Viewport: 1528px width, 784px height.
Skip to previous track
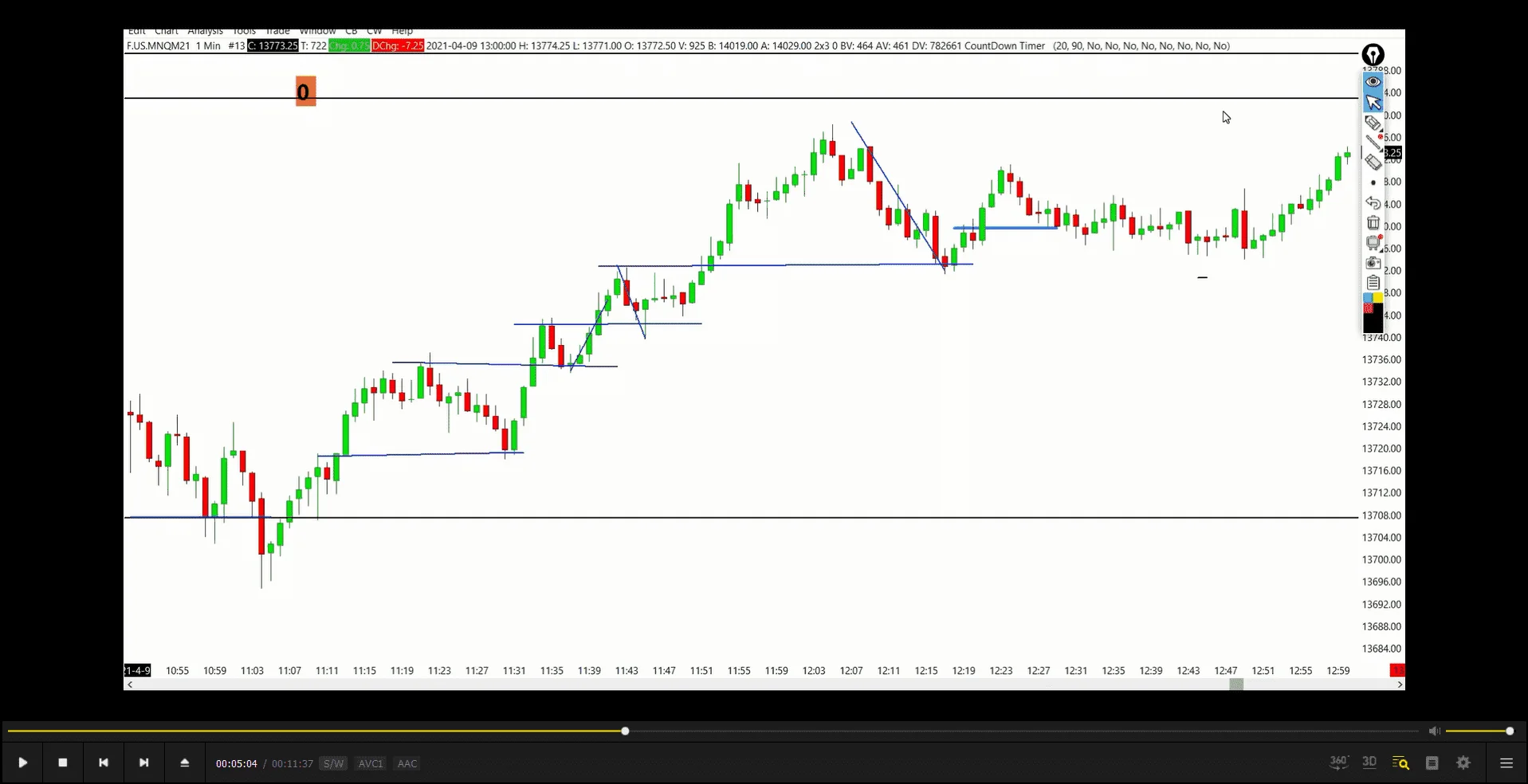(x=103, y=762)
